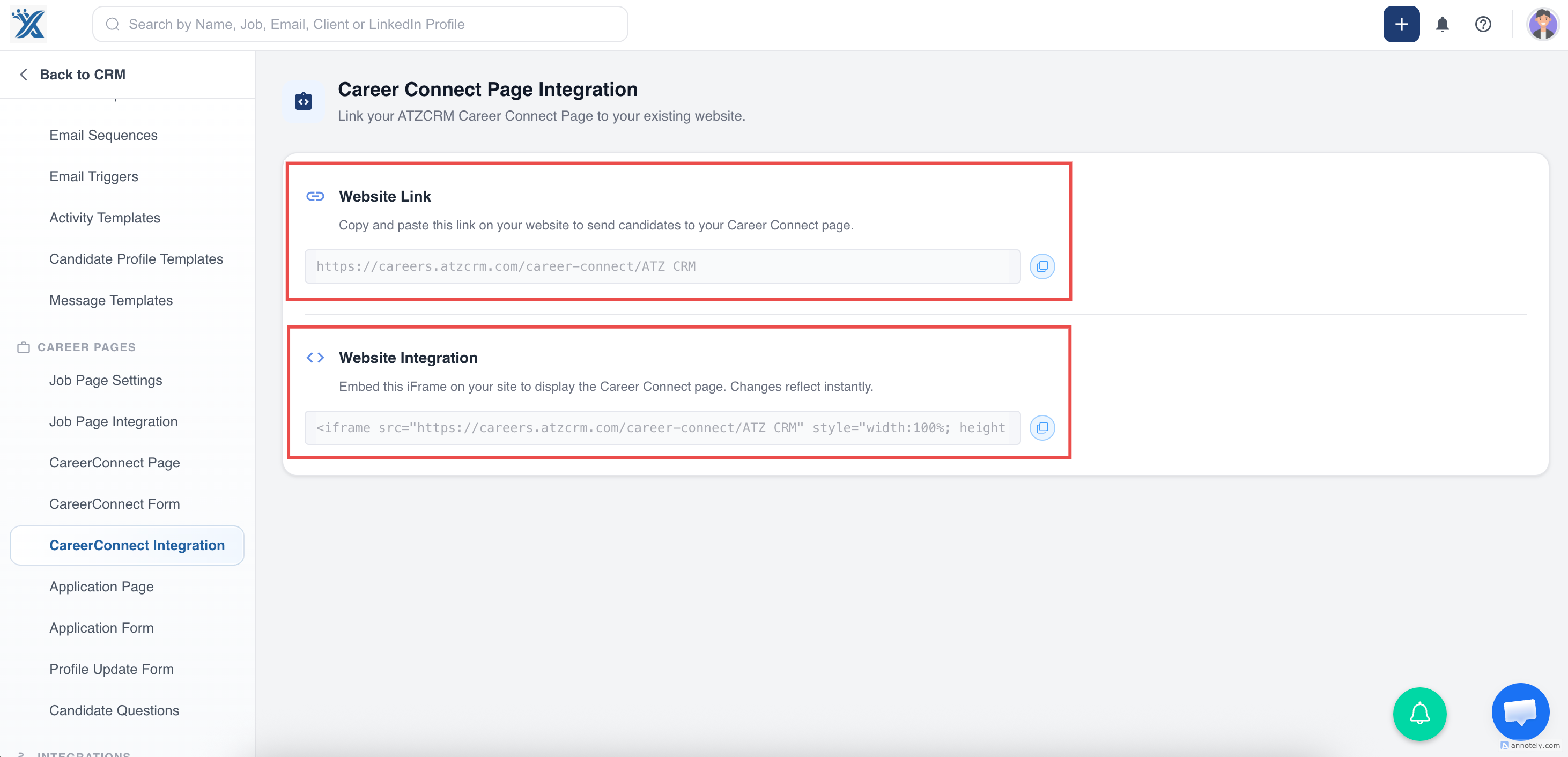Open the blue chat support bubble
The image size is (1568, 757).
pyautogui.click(x=1520, y=712)
